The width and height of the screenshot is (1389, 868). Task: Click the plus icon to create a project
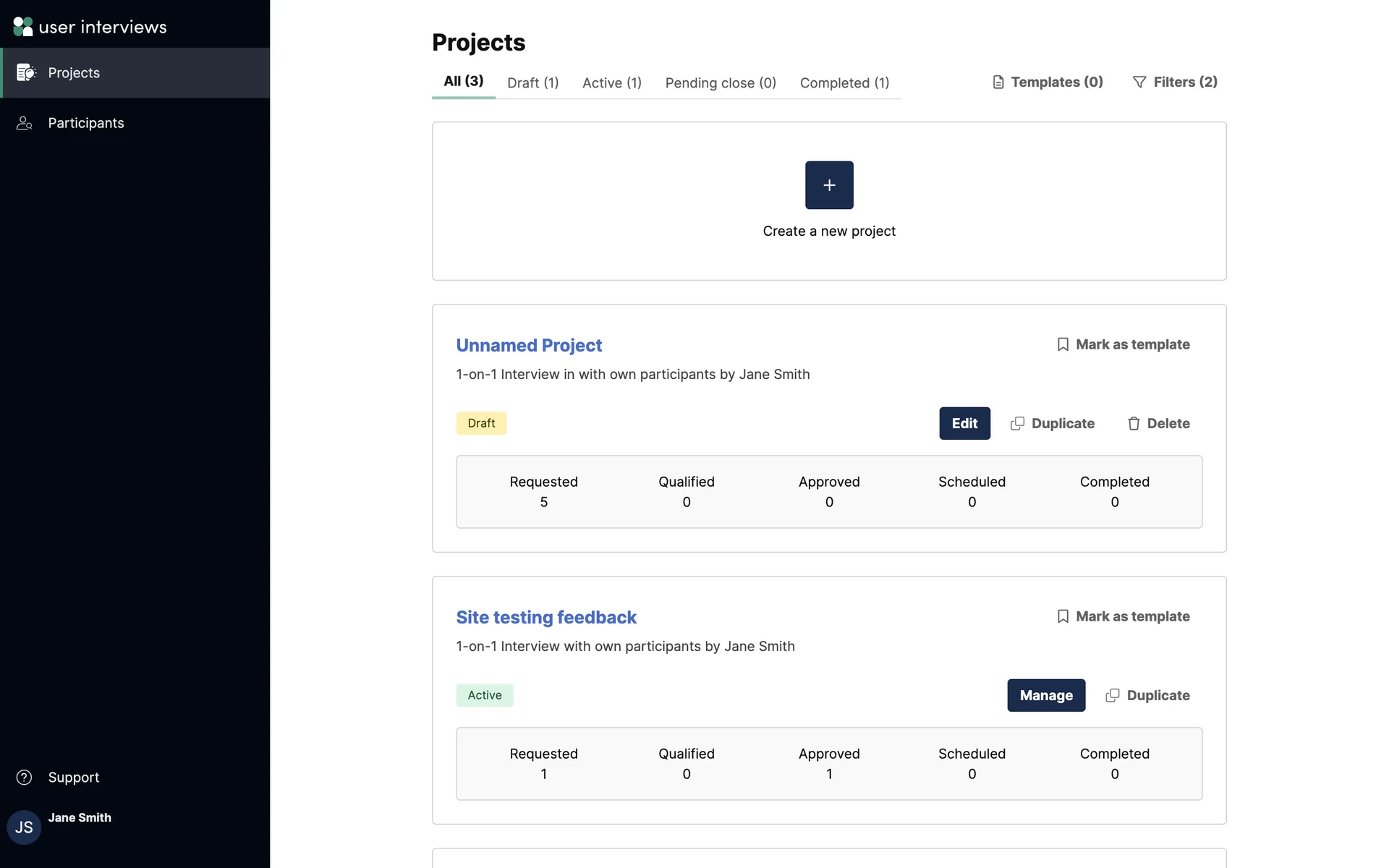(829, 185)
